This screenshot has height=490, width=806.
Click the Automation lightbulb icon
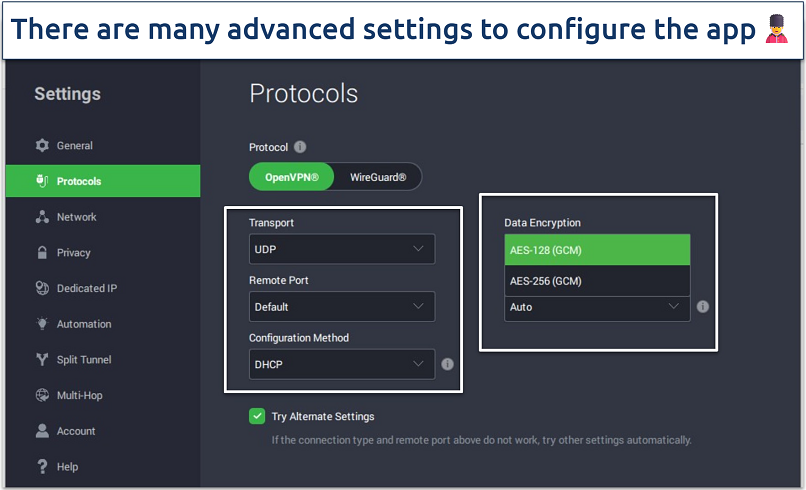tap(42, 324)
